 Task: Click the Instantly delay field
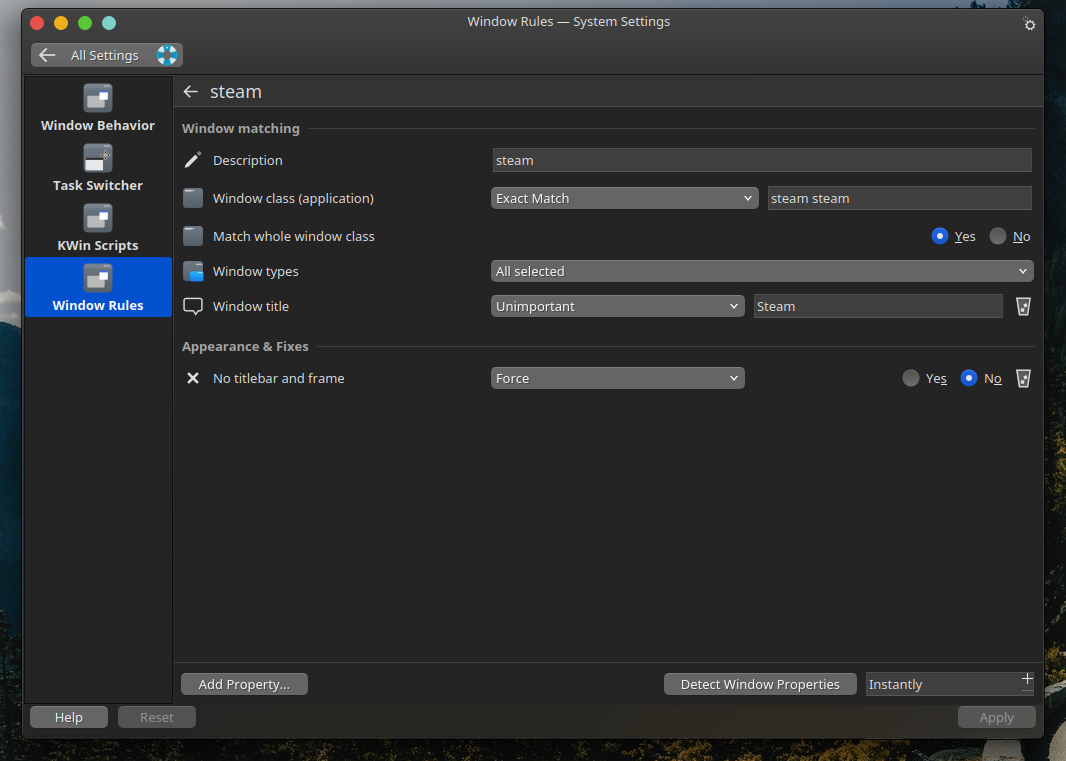click(x=942, y=684)
